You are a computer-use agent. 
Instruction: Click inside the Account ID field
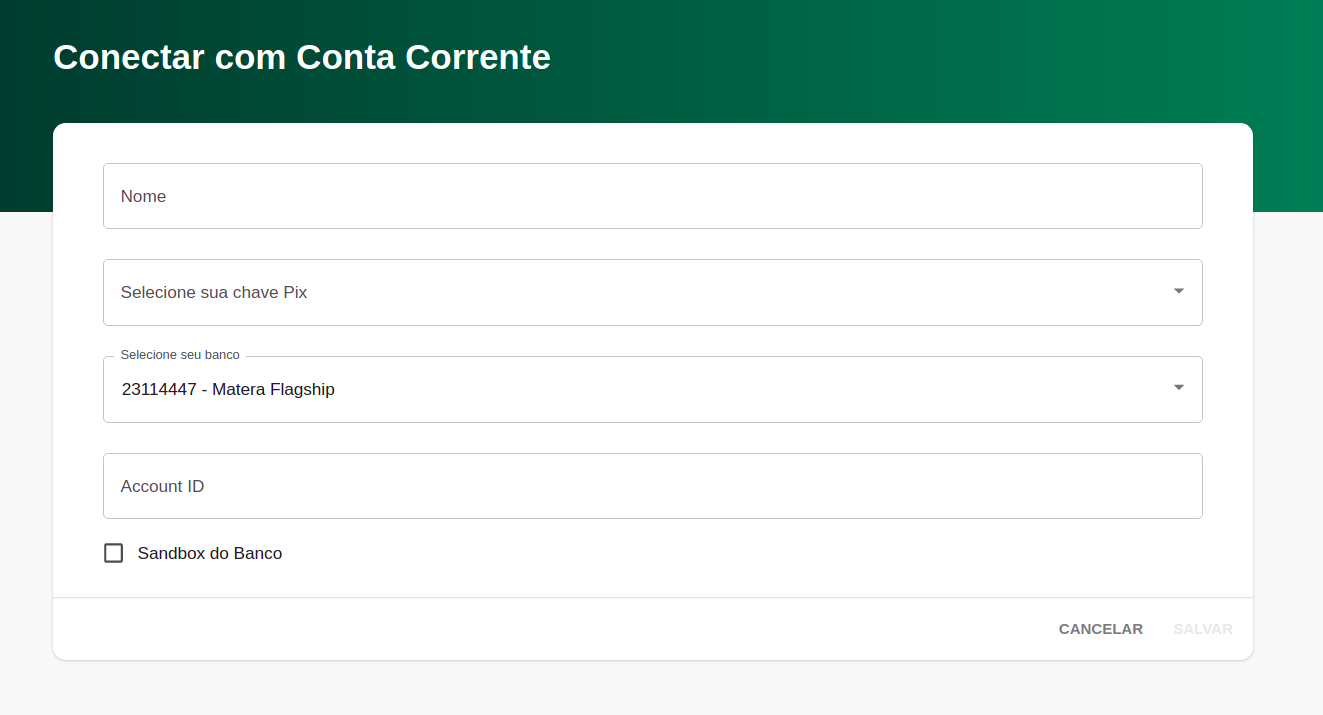[x=652, y=486]
